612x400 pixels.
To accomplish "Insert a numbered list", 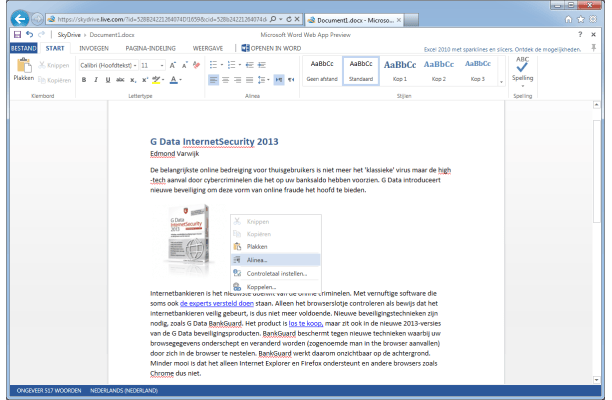I will click(x=231, y=65).
